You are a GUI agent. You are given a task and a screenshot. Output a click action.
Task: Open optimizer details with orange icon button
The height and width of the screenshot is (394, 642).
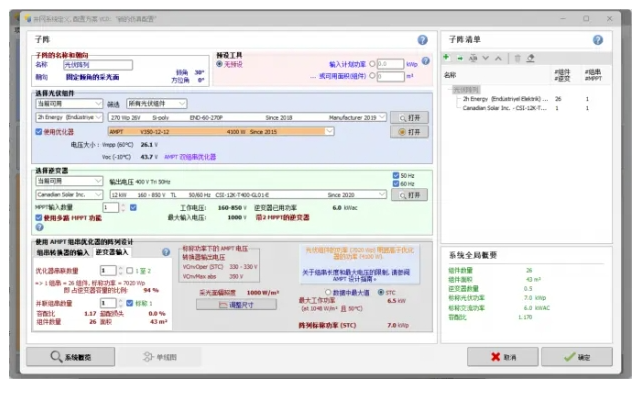409,131
